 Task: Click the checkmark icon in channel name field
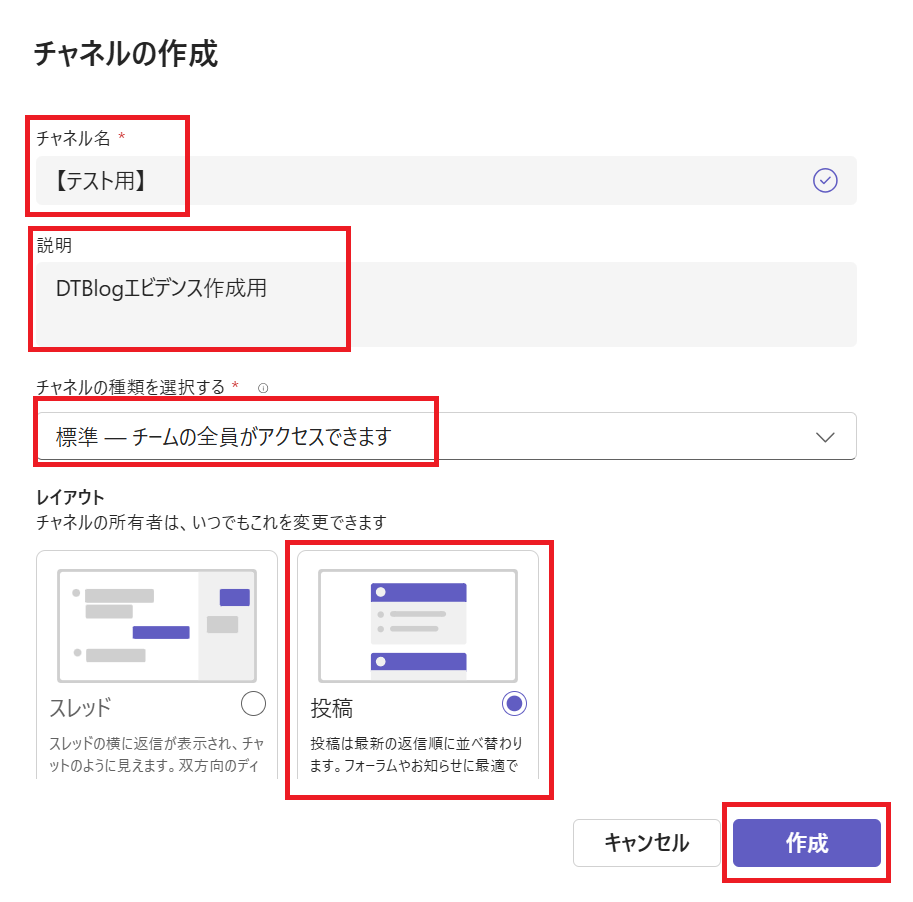click(825, 180)
